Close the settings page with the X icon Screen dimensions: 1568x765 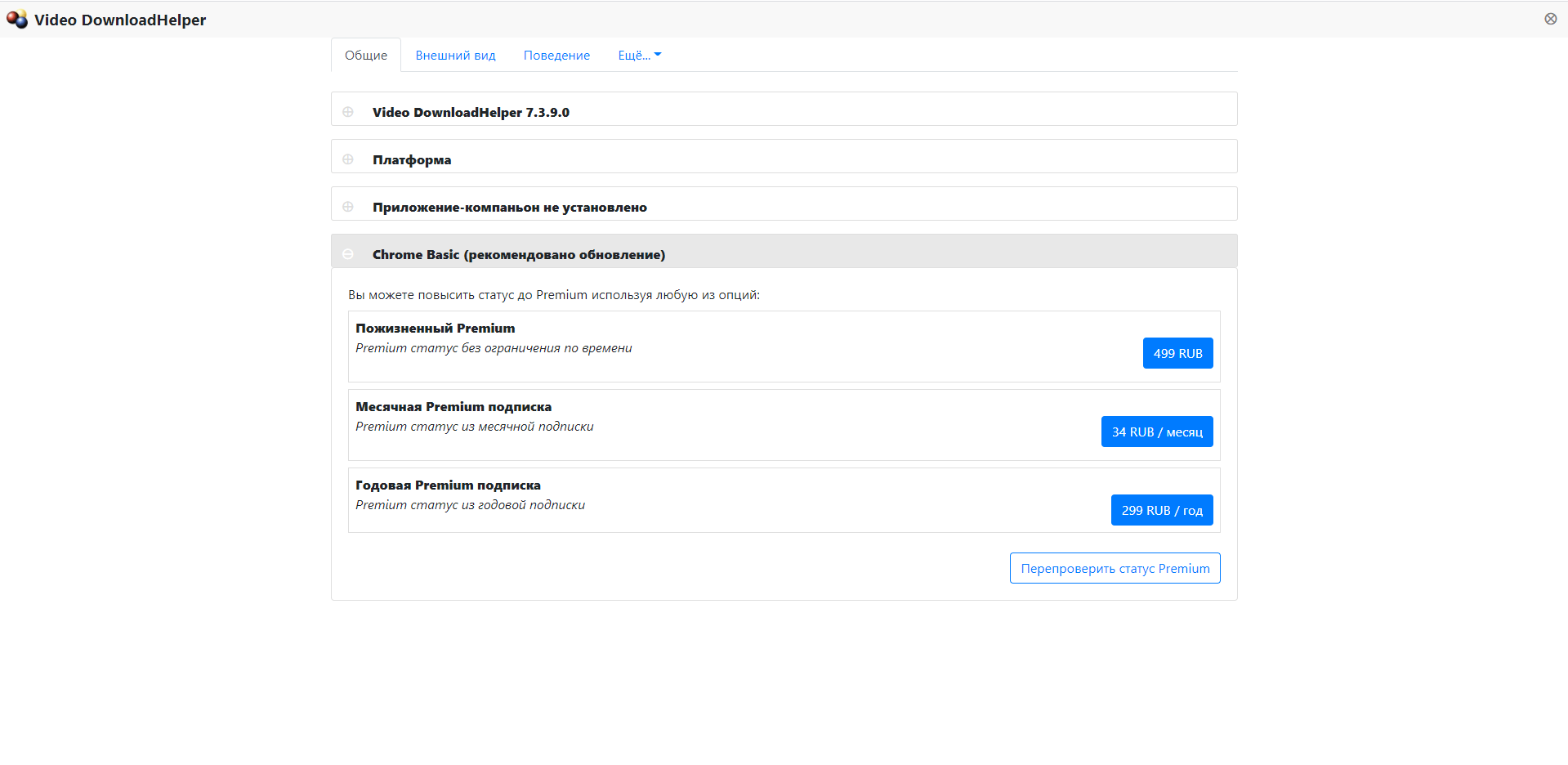point(1550,19)
